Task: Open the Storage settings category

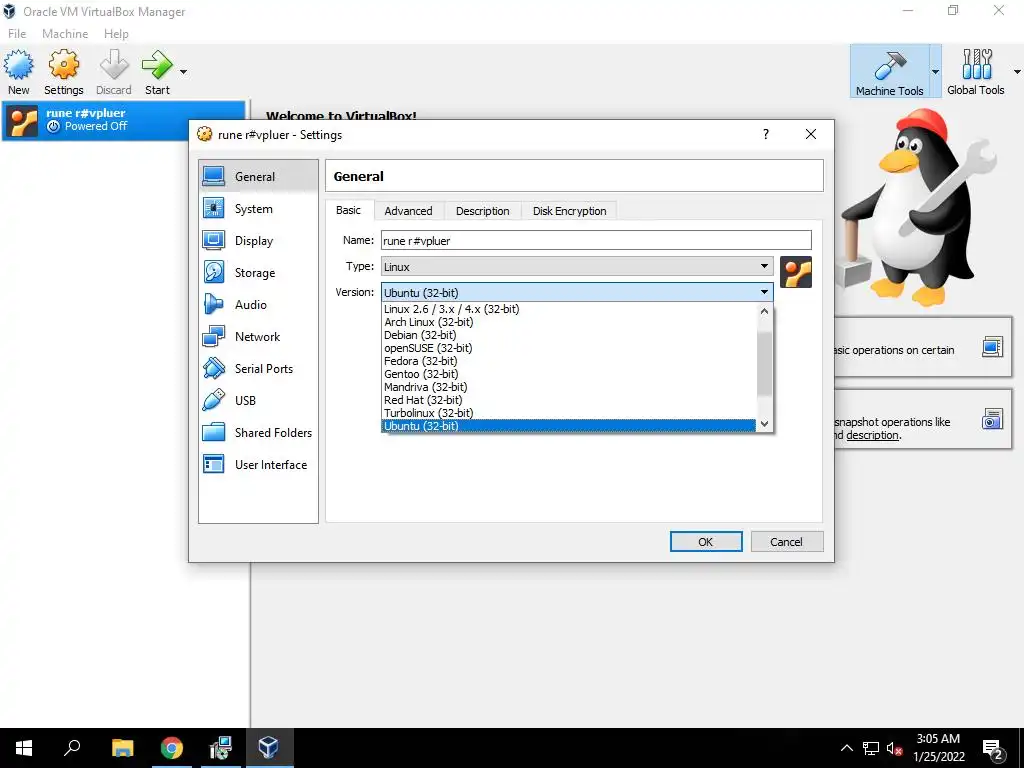Action: [258, 273]
